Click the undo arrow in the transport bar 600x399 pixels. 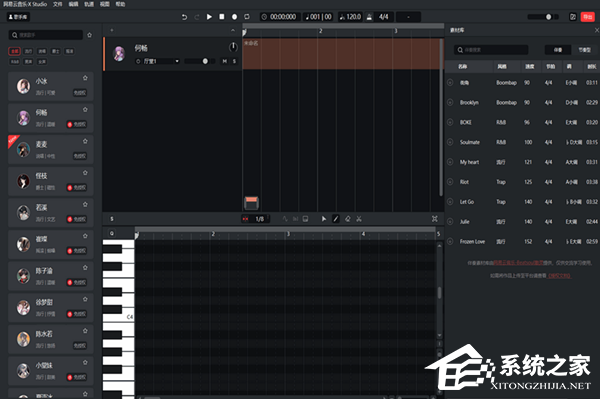coord(184,17)
